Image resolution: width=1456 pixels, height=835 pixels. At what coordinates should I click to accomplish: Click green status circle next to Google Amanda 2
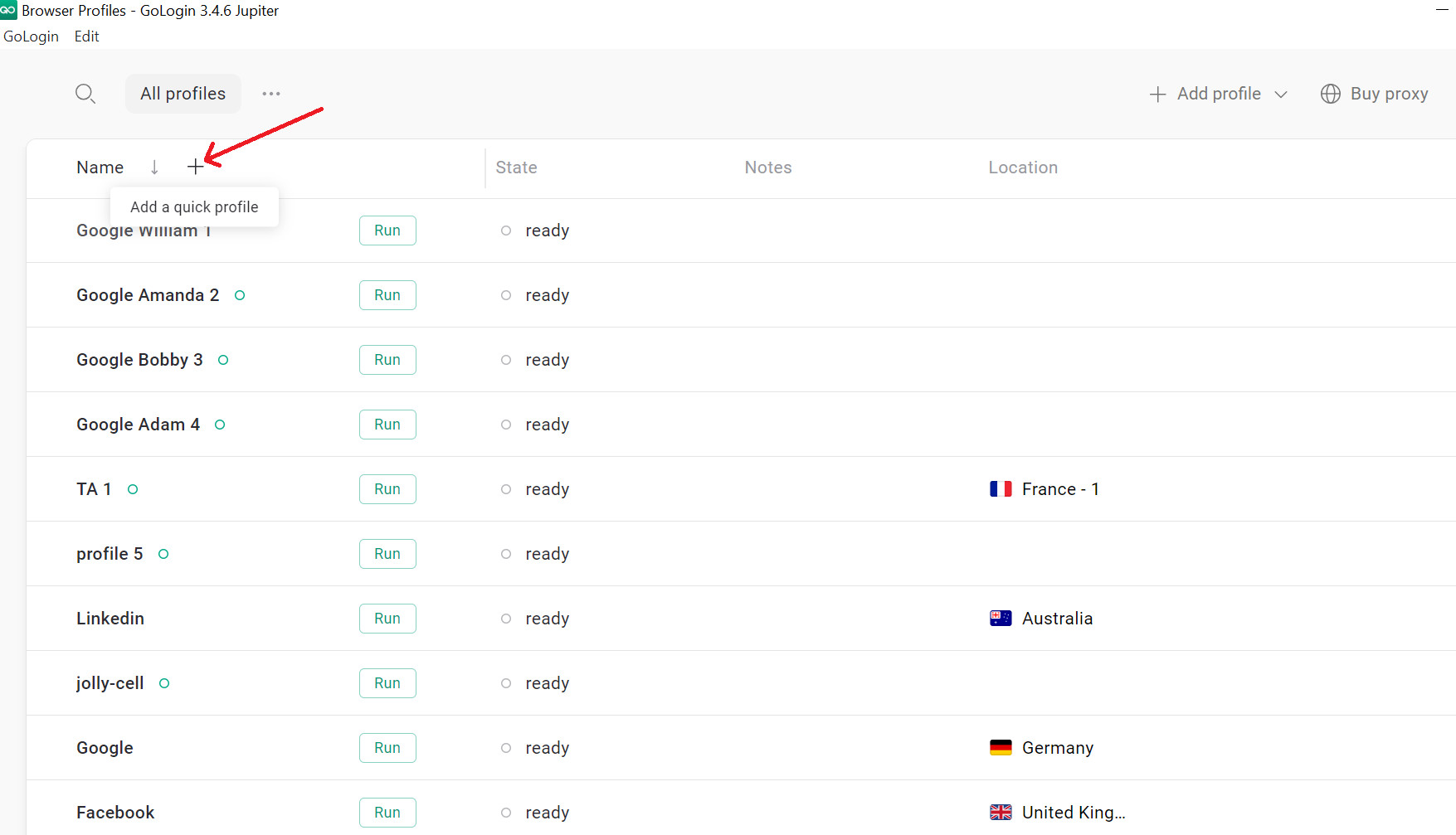240,295
